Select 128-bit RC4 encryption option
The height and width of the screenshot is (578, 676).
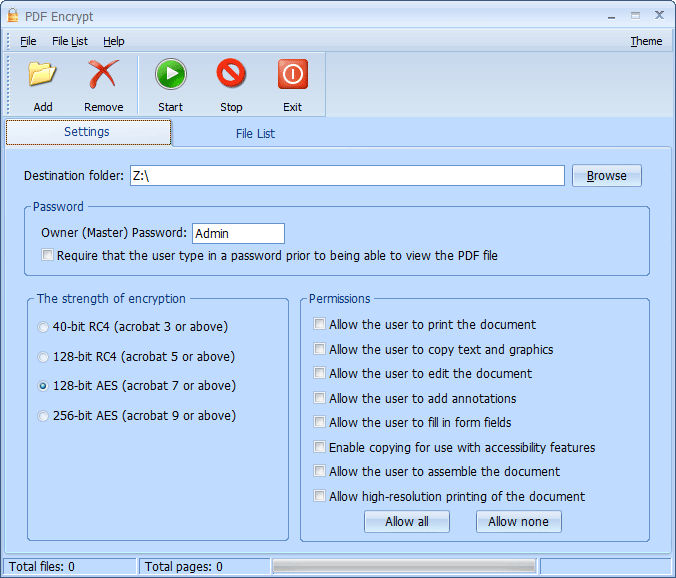click(43, 357)
